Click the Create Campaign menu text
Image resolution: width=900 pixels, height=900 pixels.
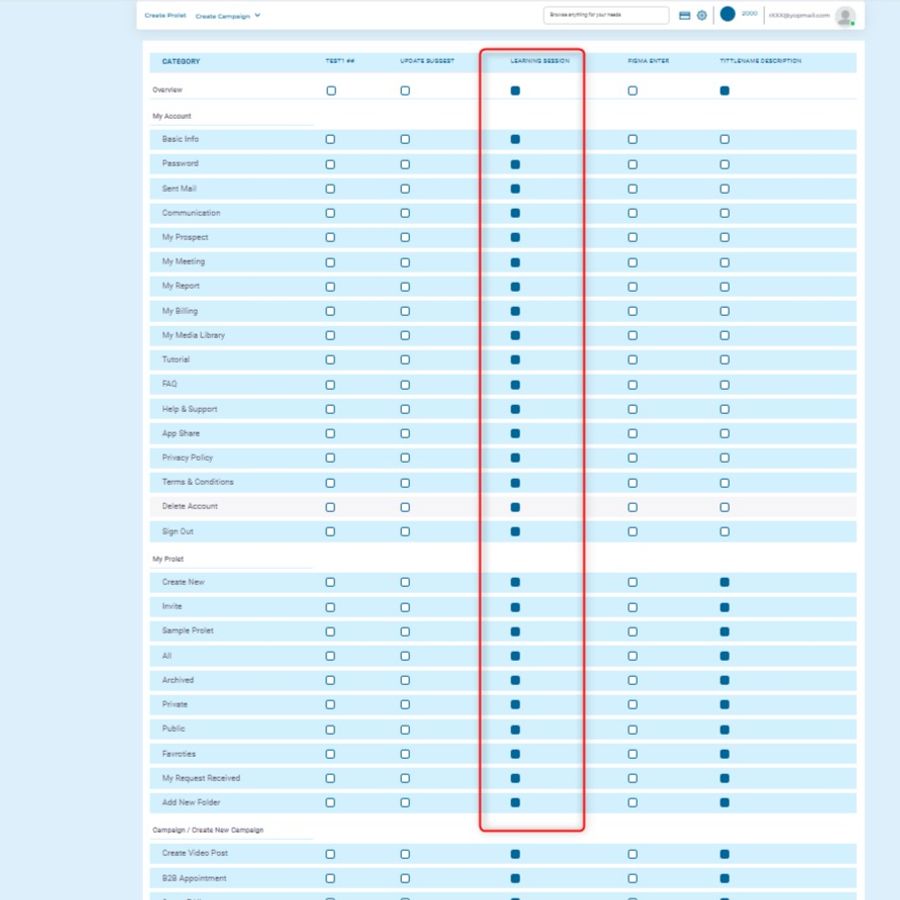point(222,16)
